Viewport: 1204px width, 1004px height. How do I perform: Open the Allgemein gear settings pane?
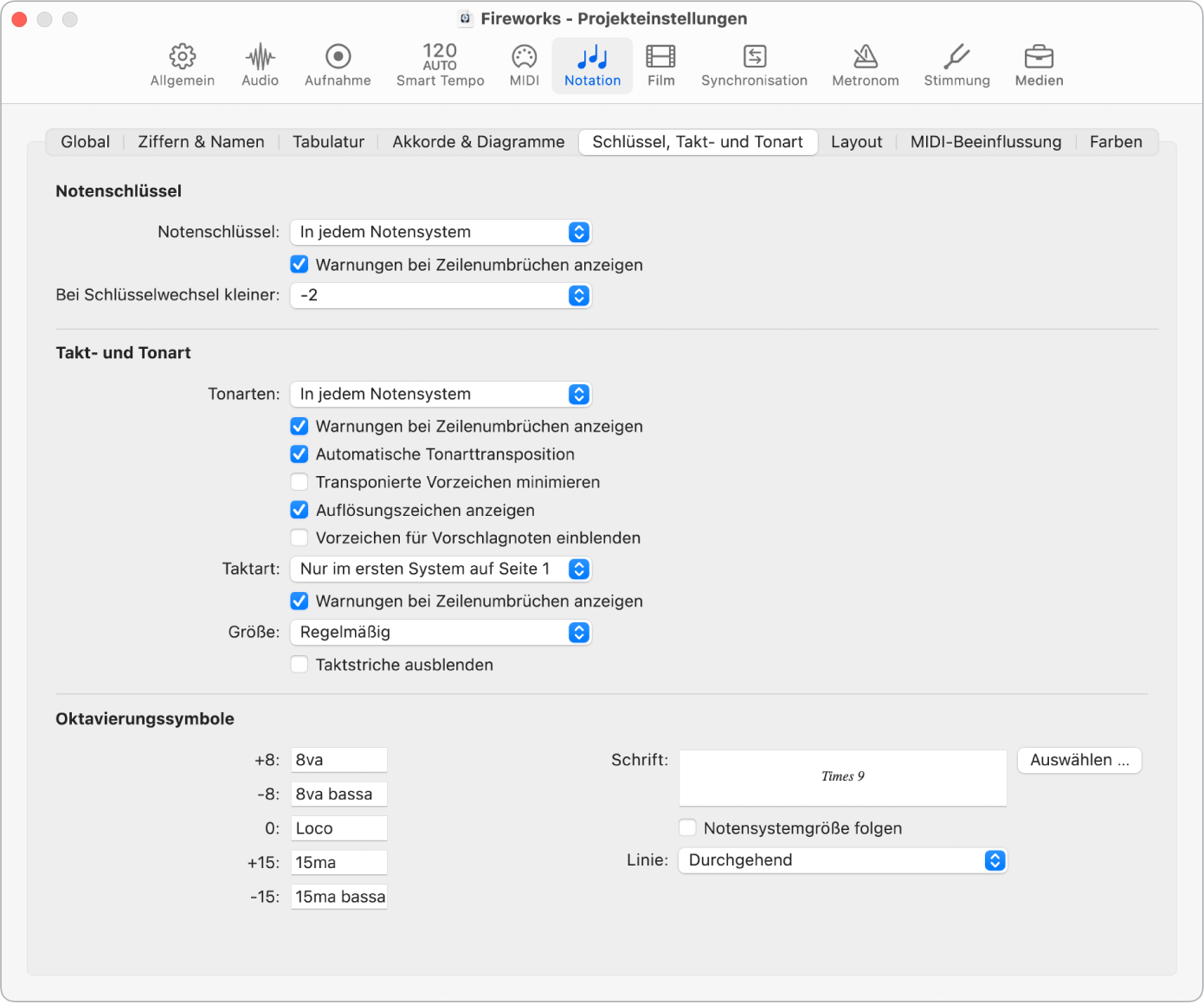click(183, 66)
